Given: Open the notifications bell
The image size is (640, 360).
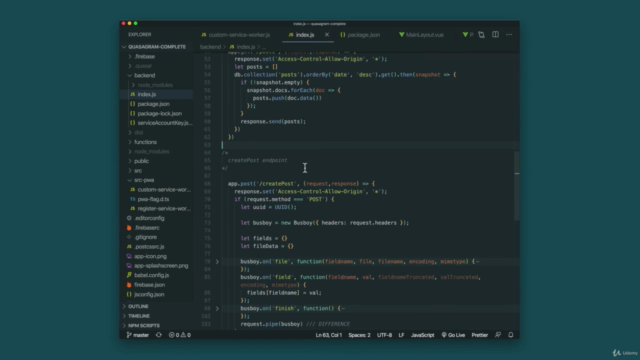Looking at the screenshot, I should tap(511, 335).
